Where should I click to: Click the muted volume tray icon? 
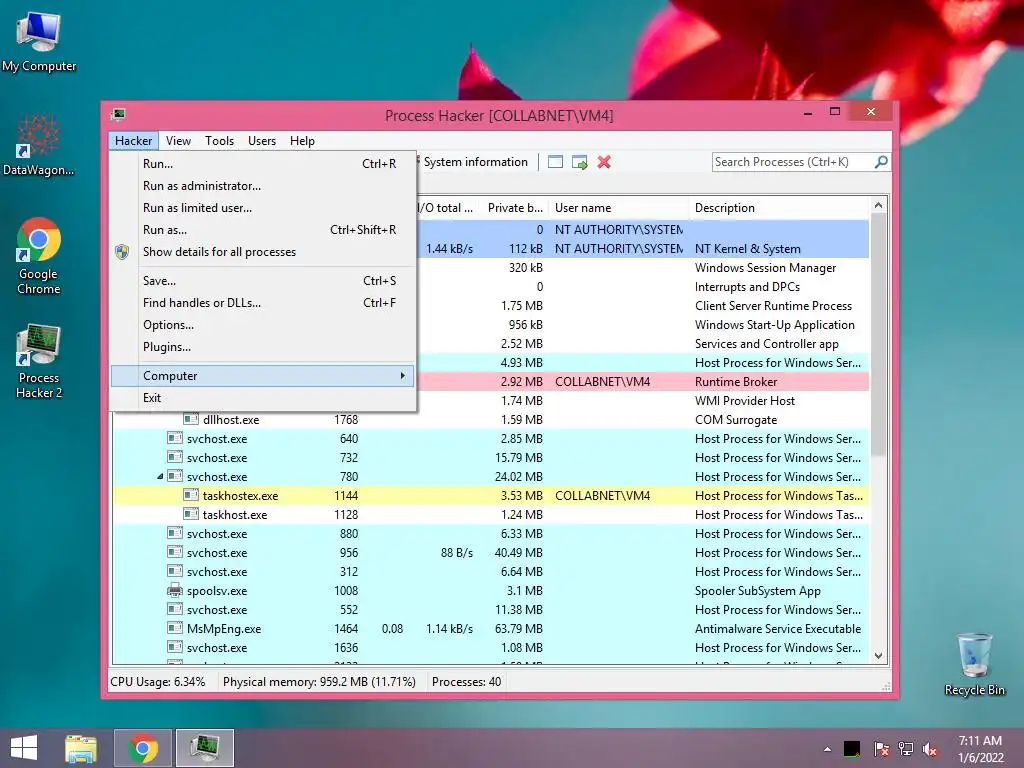(930, 749)
